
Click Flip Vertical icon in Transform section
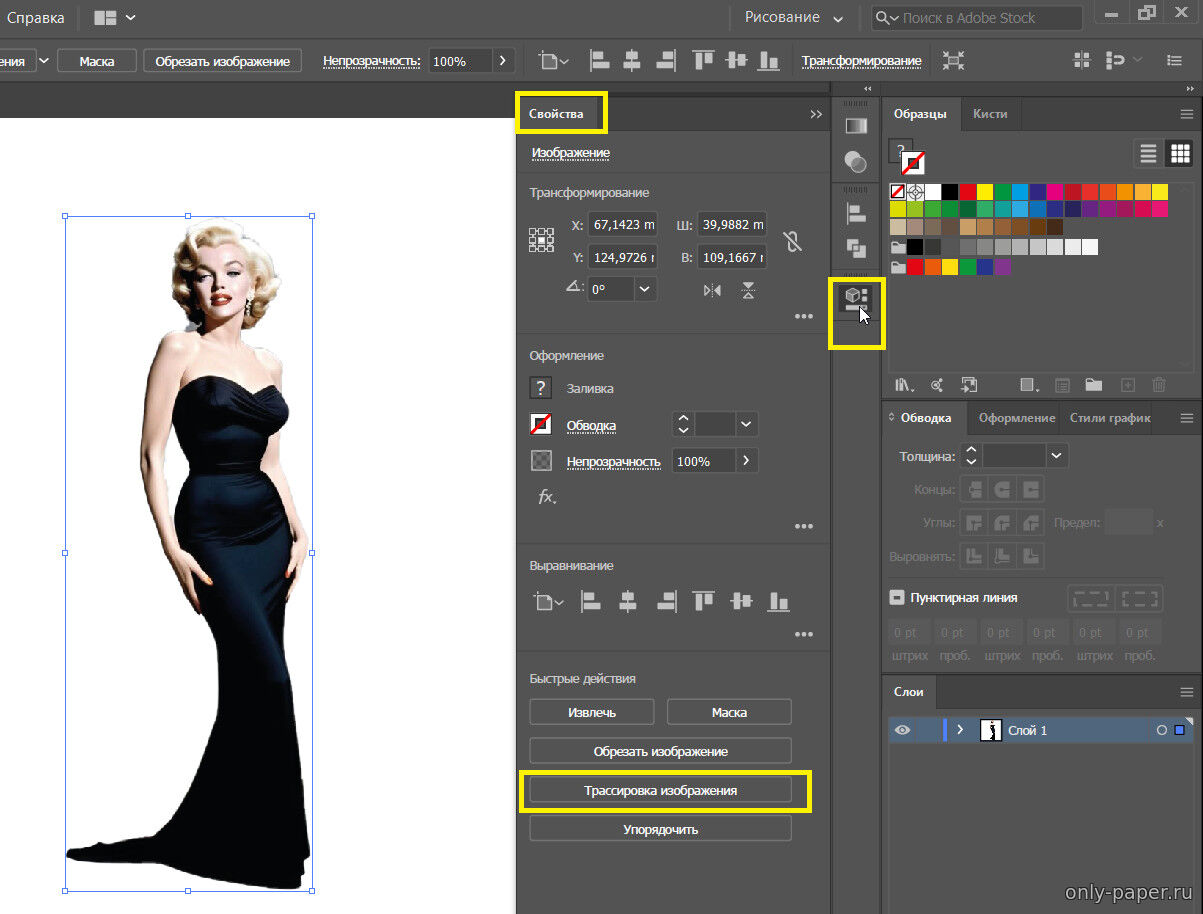pos(748,290)
